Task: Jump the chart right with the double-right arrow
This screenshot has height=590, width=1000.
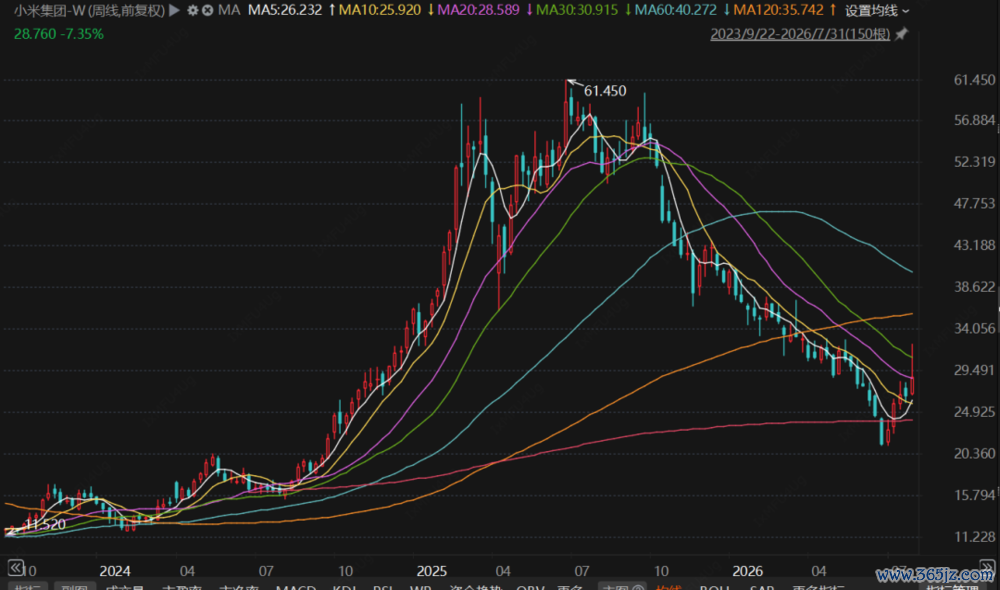Action: 987,567
